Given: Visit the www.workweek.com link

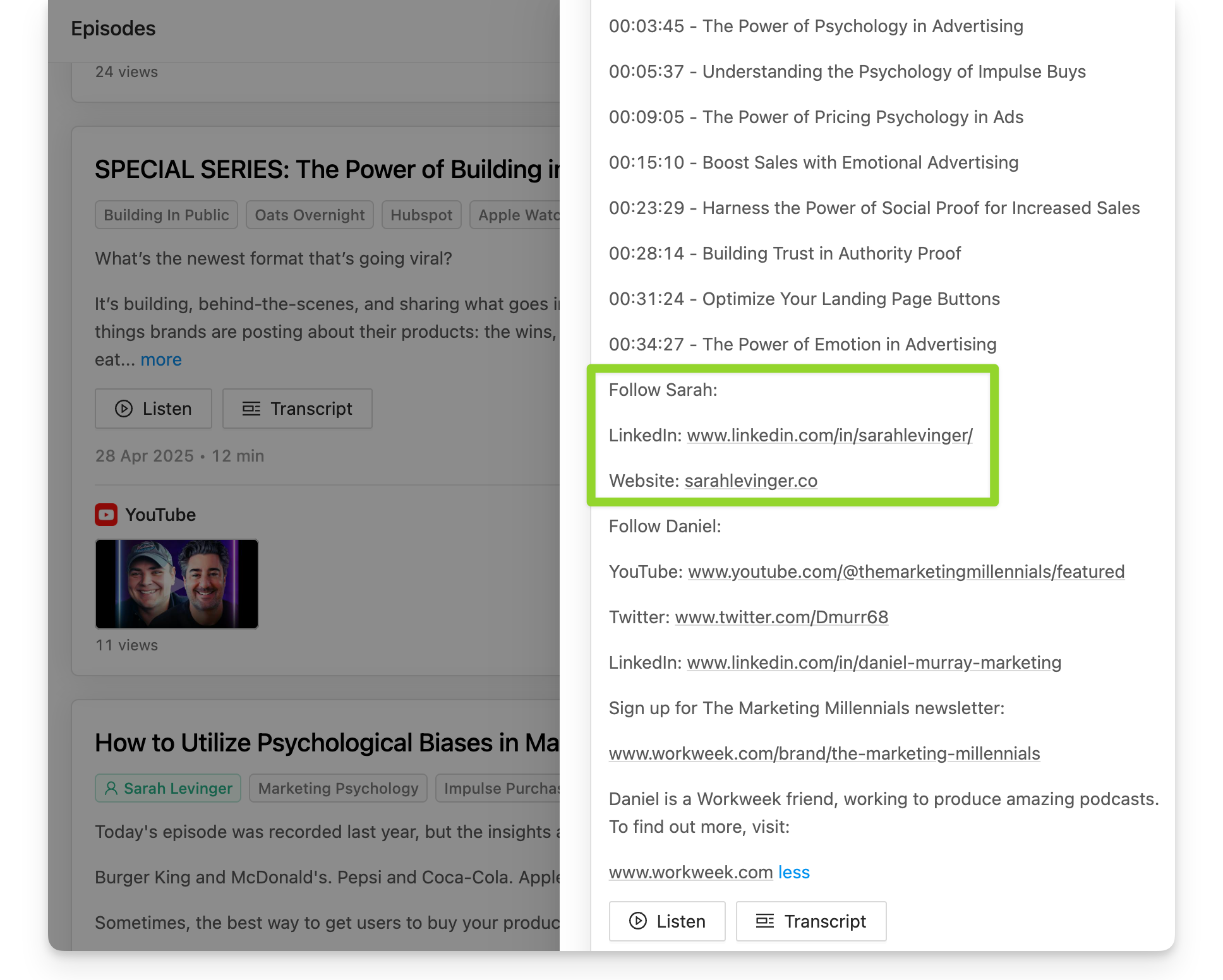Looking at the screenshot, I should (690, 872).
